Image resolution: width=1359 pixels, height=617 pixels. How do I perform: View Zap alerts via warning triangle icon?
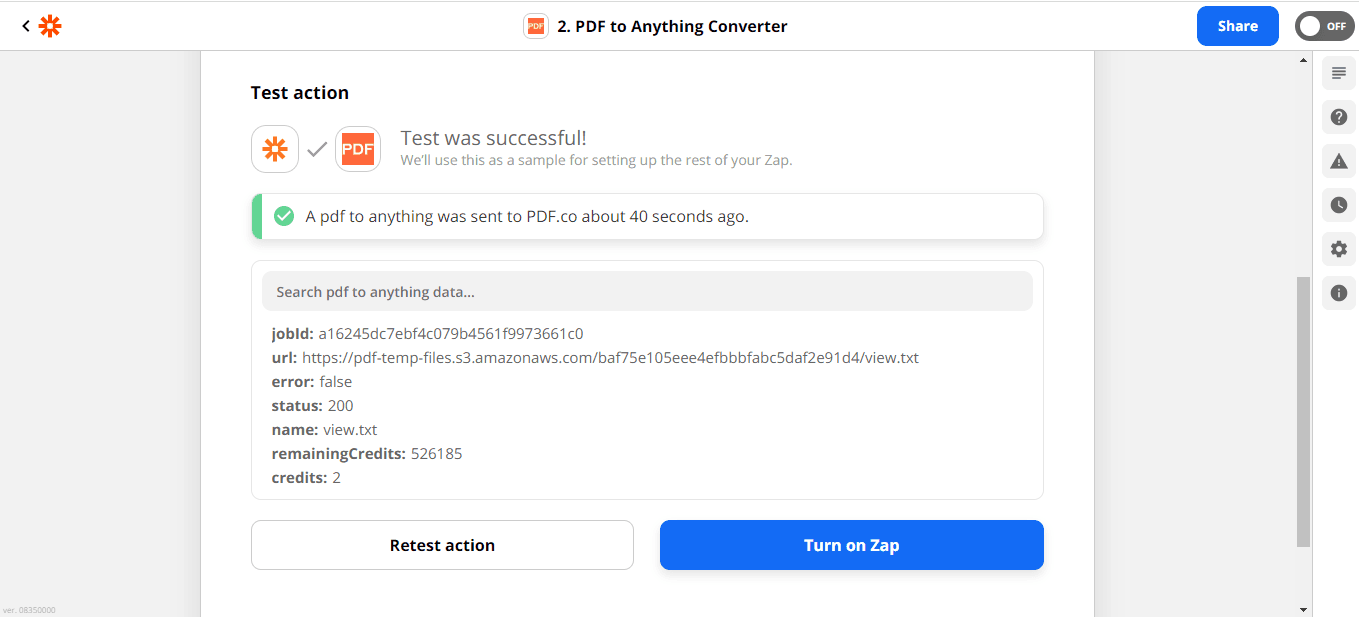click(x=1338, y=161)
